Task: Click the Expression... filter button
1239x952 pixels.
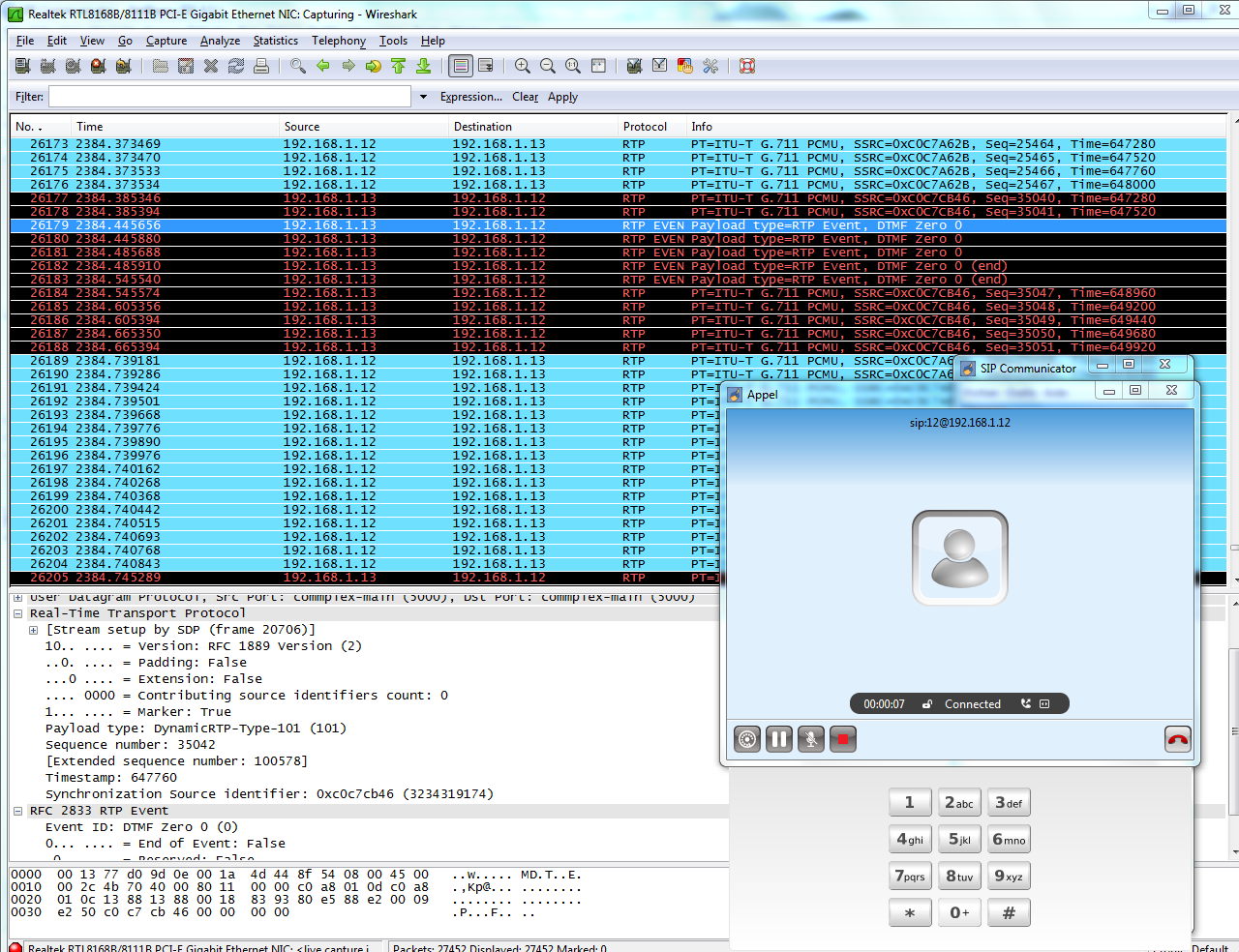Action: 471,97
